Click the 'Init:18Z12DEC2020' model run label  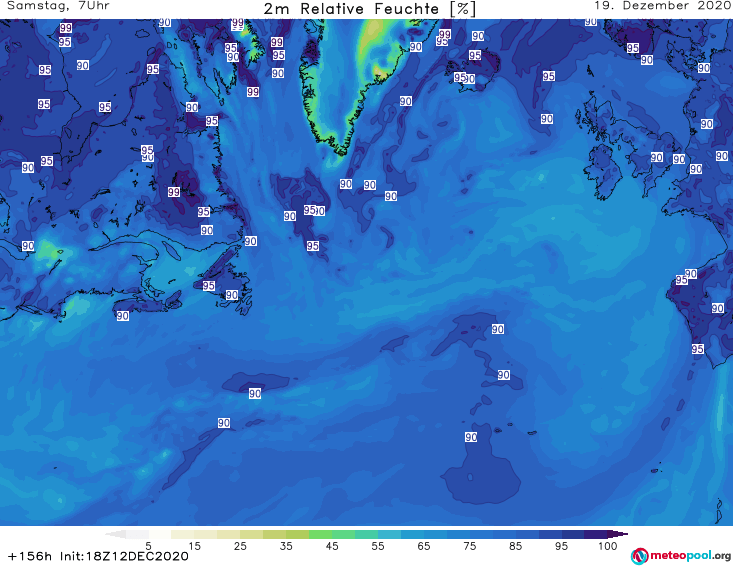click(x=124, y=556)
